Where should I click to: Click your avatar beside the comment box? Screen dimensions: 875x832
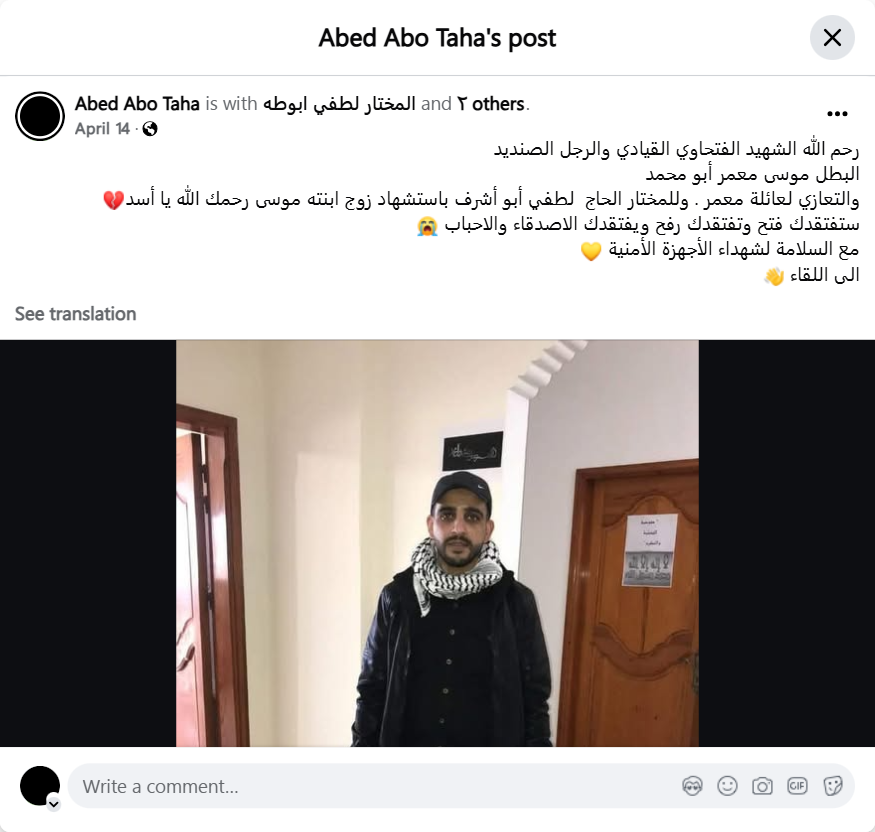40,786
